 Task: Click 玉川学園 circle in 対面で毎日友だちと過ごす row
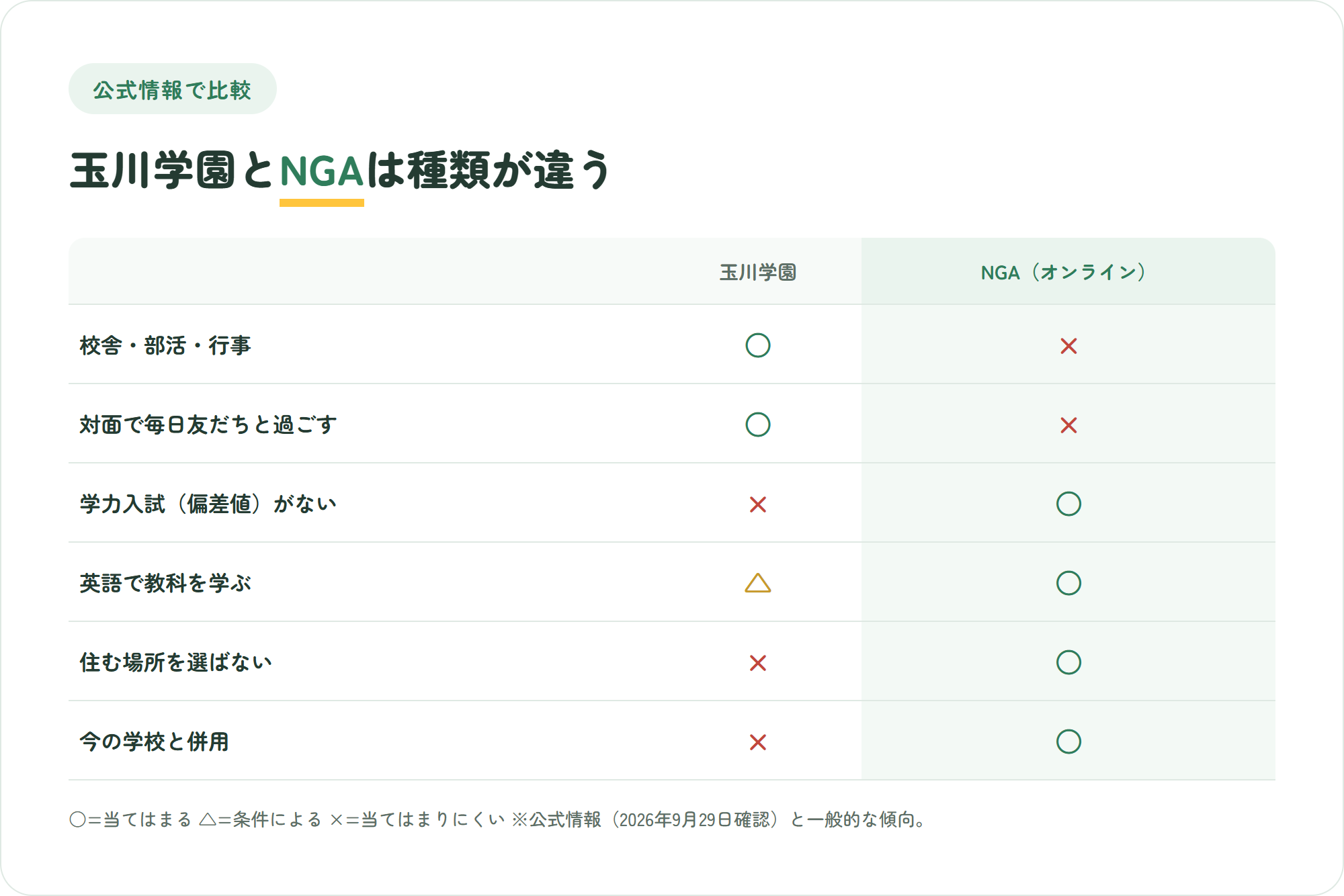click(x=758, y=424)
